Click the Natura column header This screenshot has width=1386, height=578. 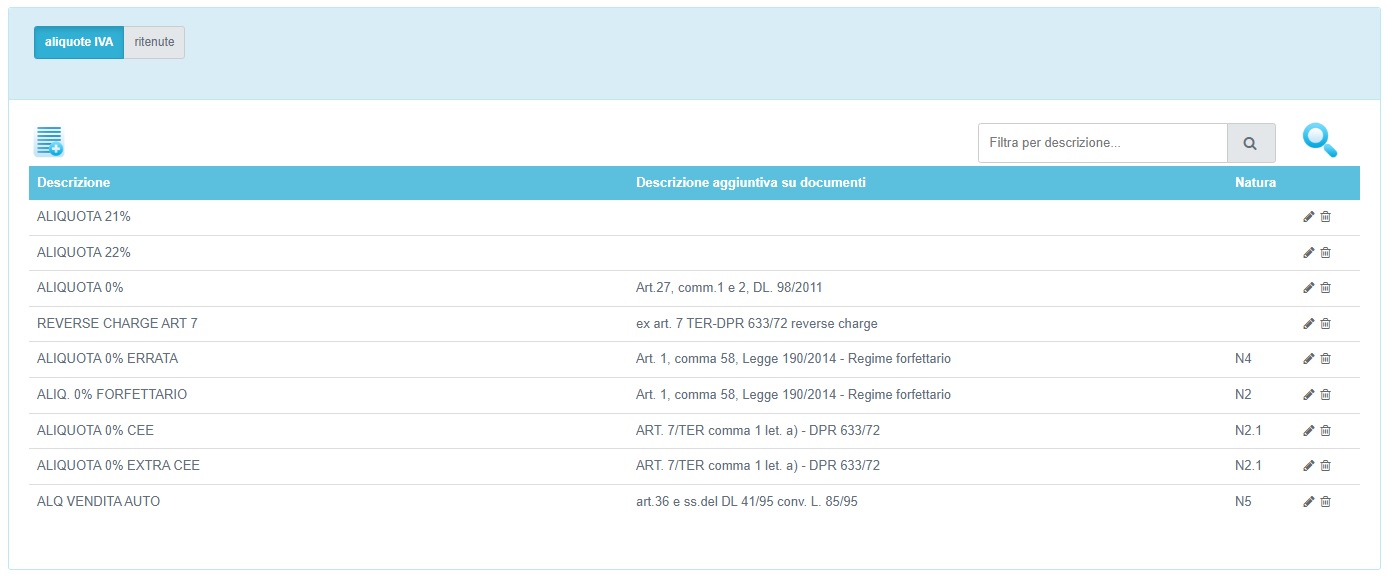coord(1255,183)
